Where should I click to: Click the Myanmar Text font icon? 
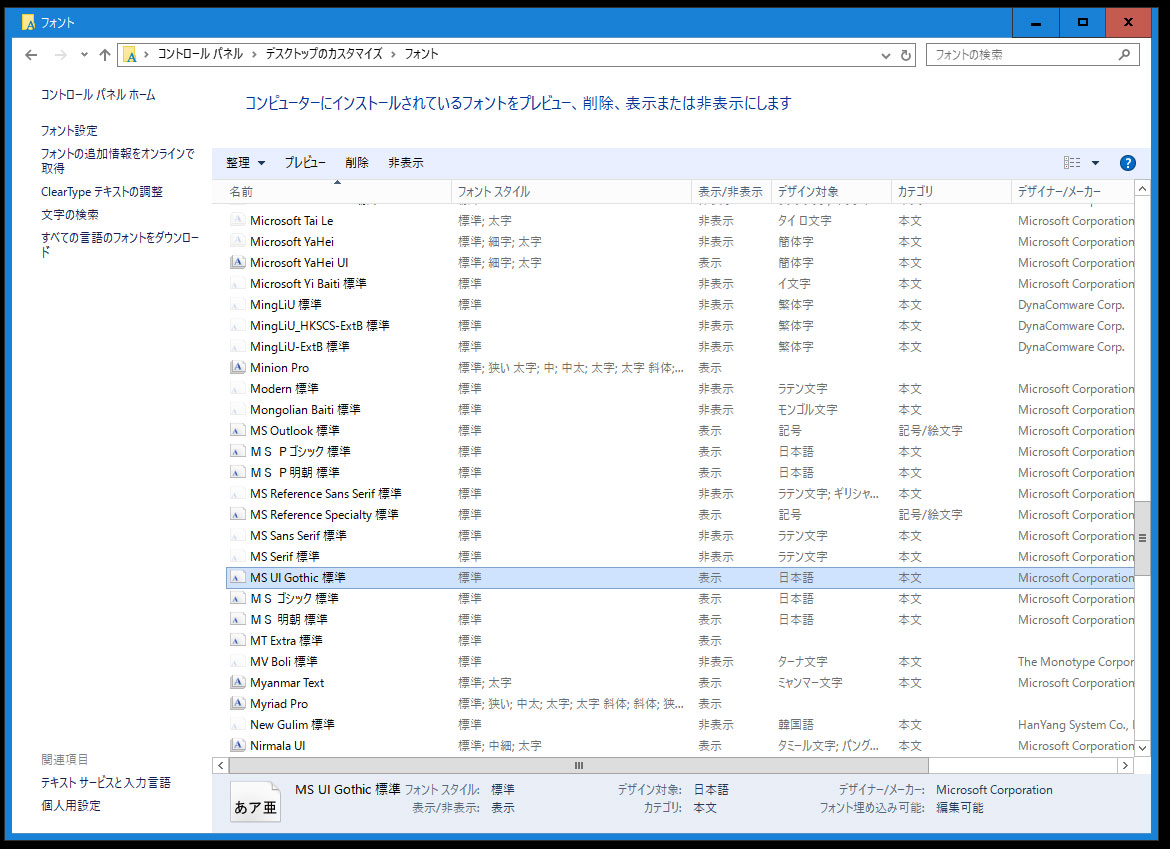[x=237, y=683]
